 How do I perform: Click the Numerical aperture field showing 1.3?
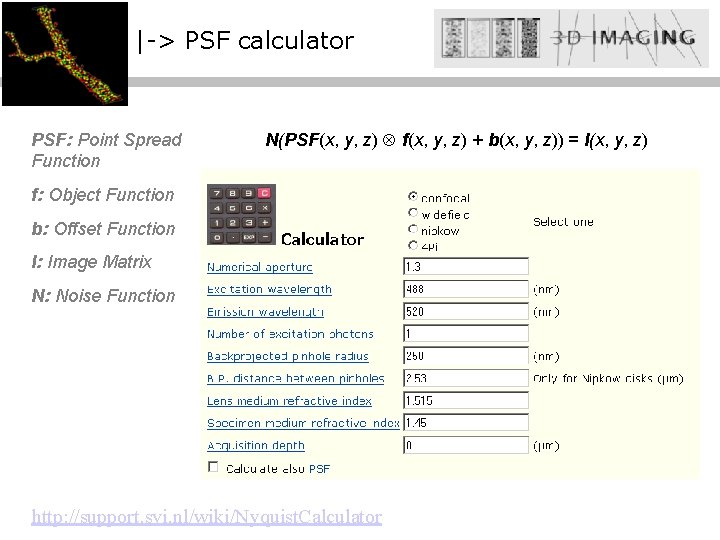466,266
